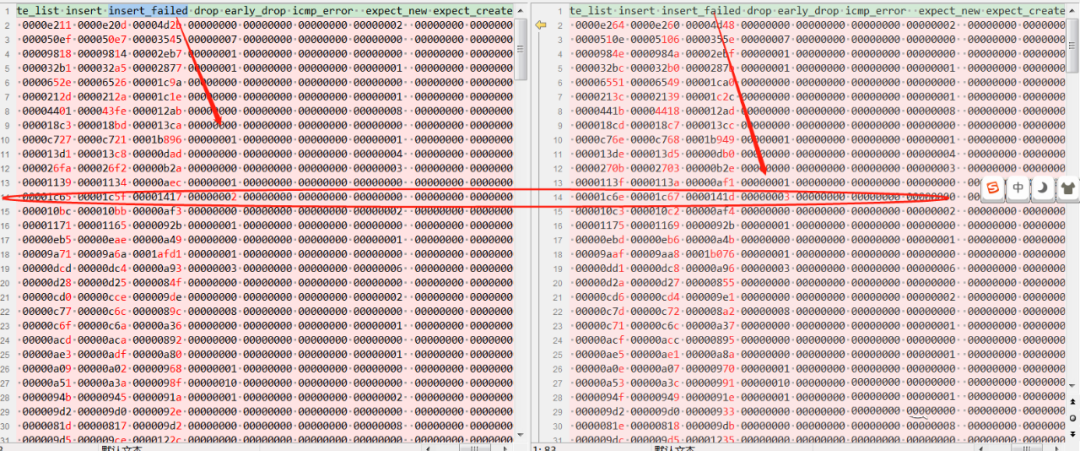Click the left pane scroll-down arrow

tap(521, 434)
